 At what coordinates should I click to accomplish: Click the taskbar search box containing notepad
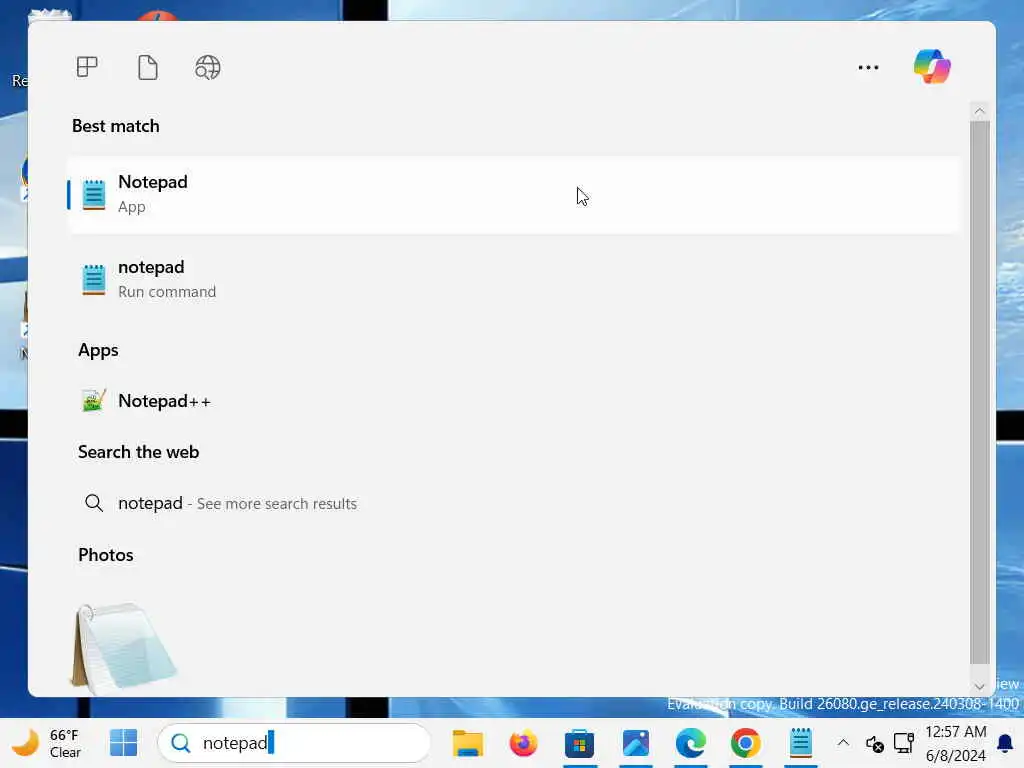(294, 743)
